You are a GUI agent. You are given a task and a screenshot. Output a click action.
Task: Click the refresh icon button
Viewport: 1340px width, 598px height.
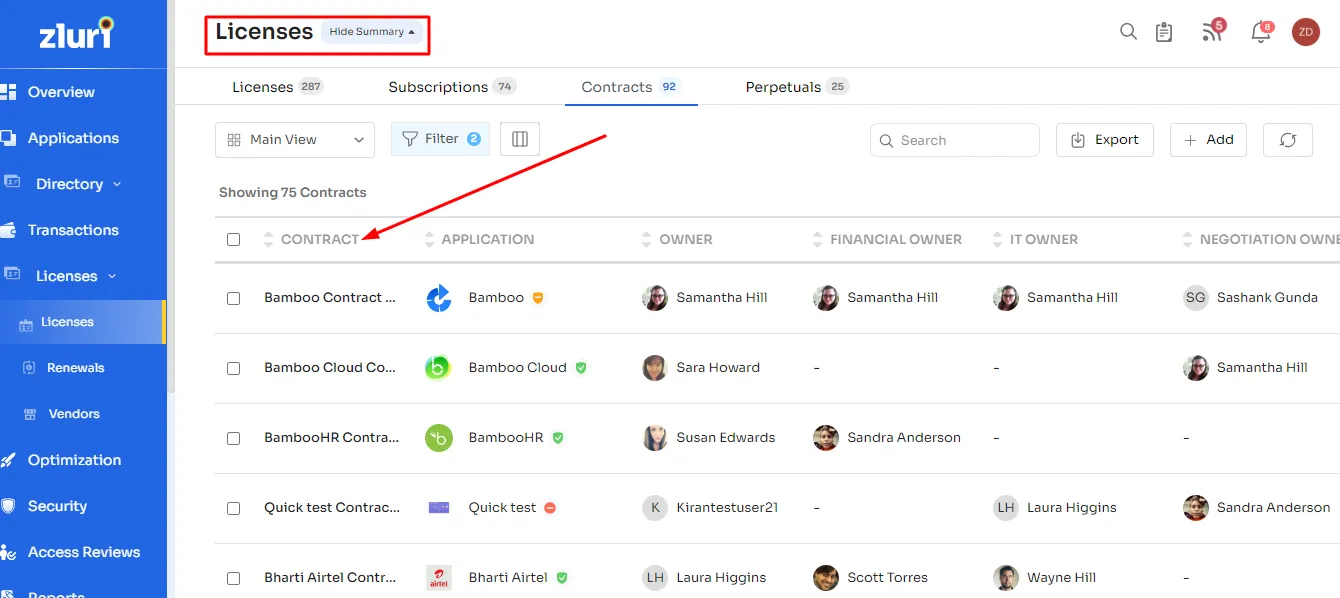1288,140
